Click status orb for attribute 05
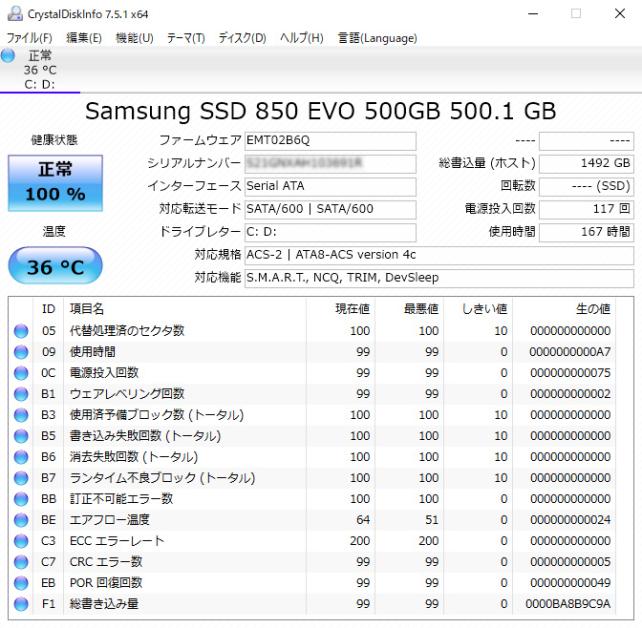Screen dimensions: 642x628 (21, 331)
